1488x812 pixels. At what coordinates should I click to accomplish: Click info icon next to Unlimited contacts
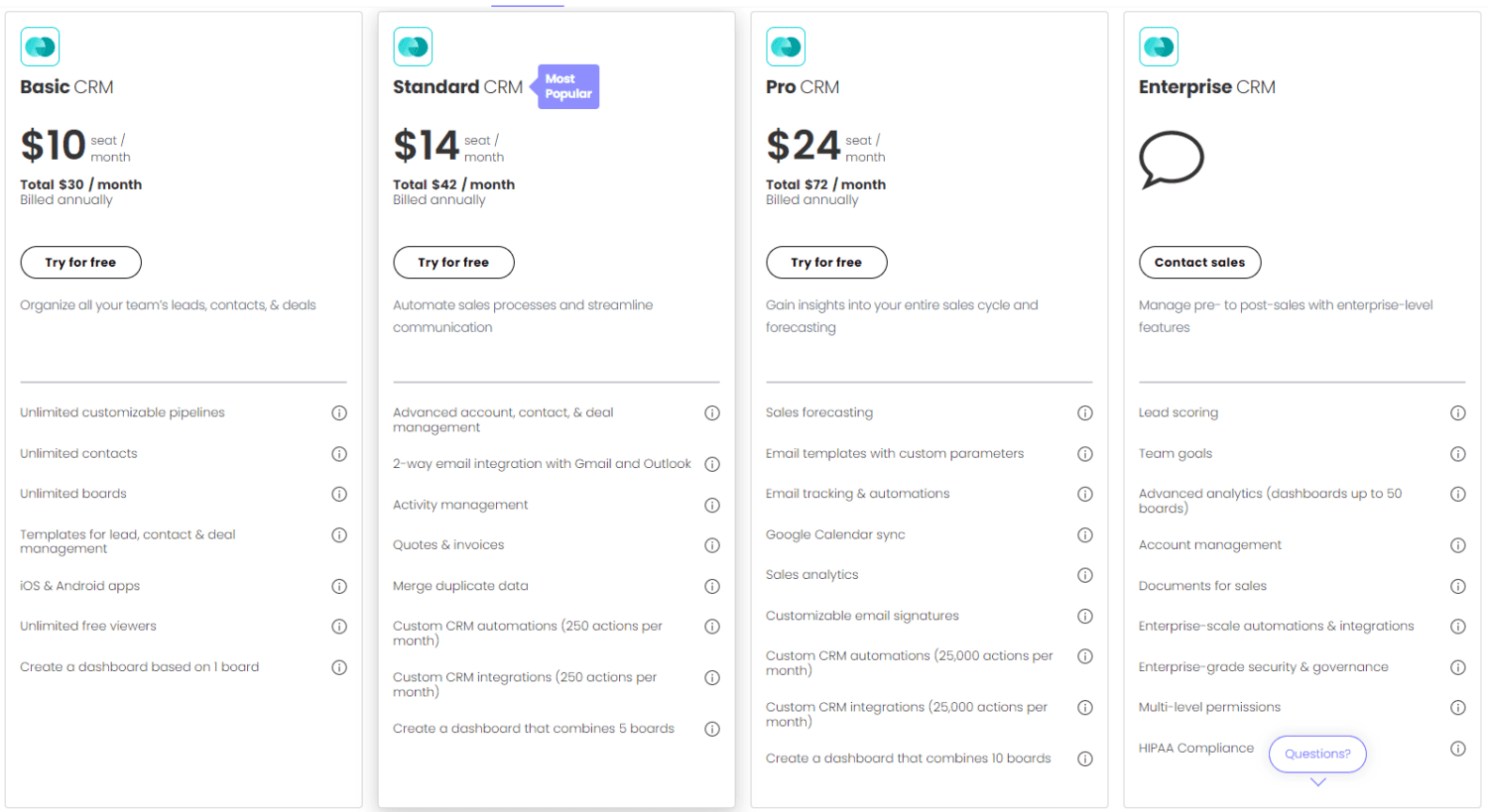click(x=339, y=454)
